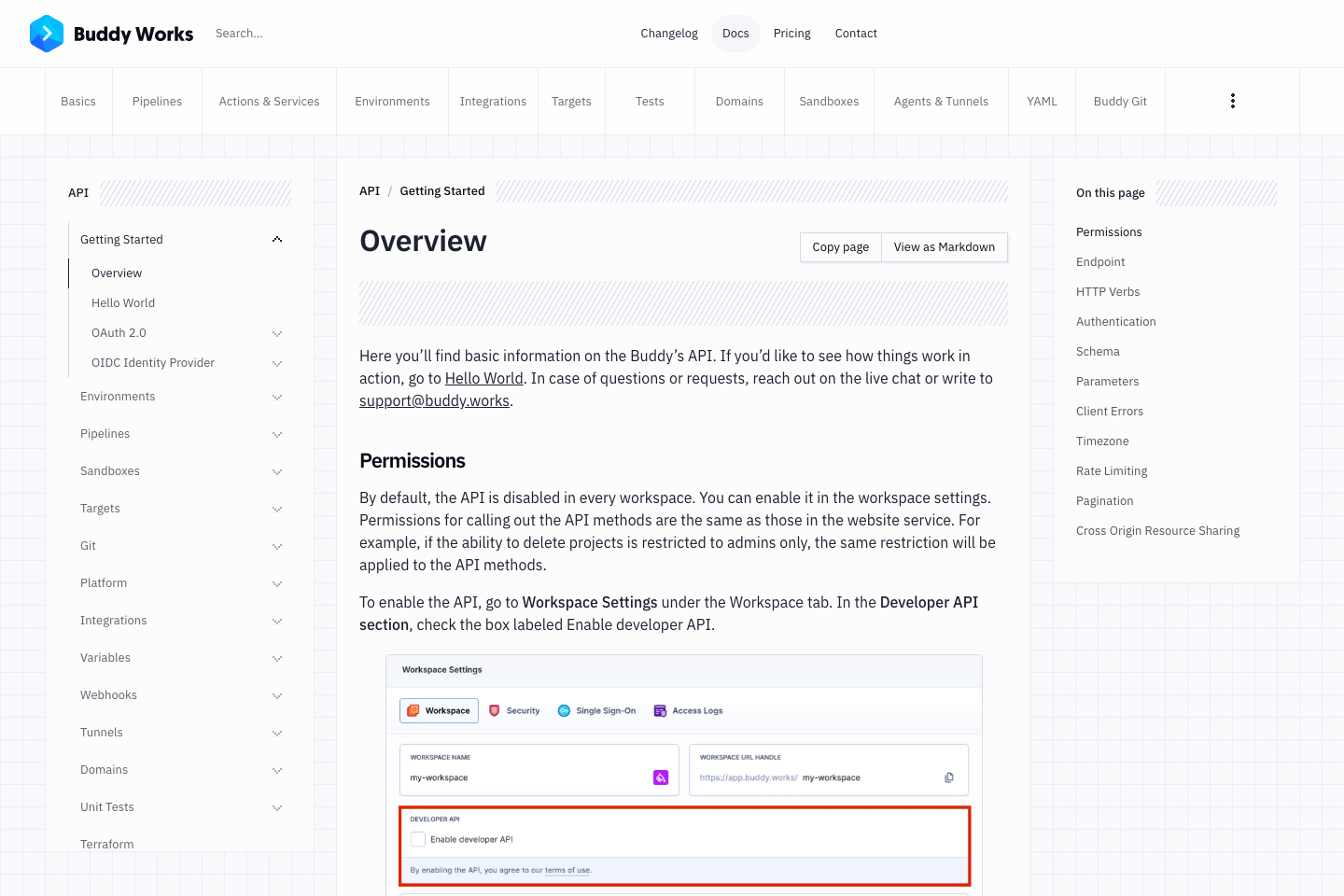Expand the OAuth 2.0 section
The image size is (1344, 896).
tap(277, 332)
